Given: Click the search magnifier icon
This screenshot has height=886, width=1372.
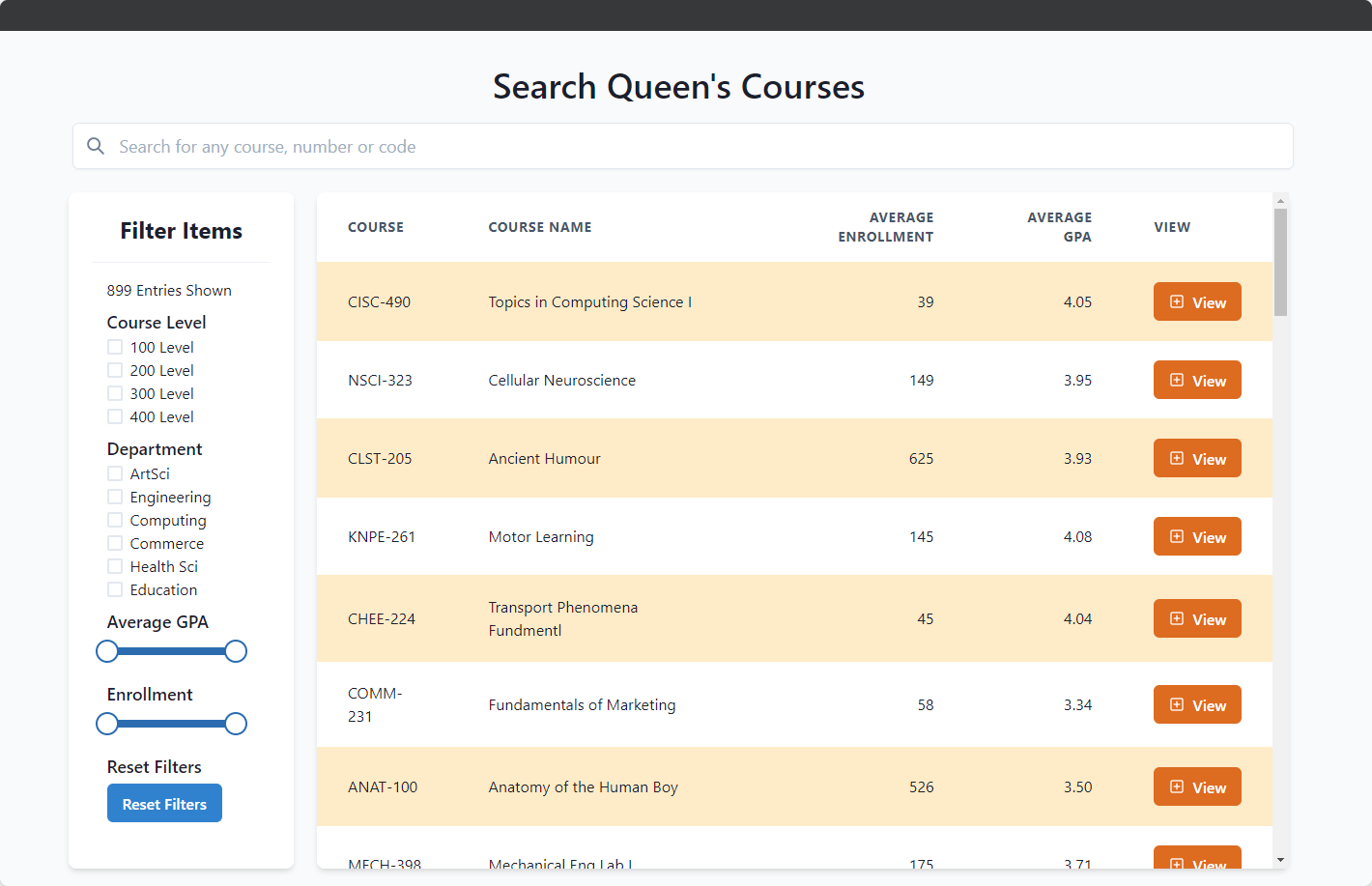Looking at the screenshot, I should pyautogui.click(x=96, y=146).
